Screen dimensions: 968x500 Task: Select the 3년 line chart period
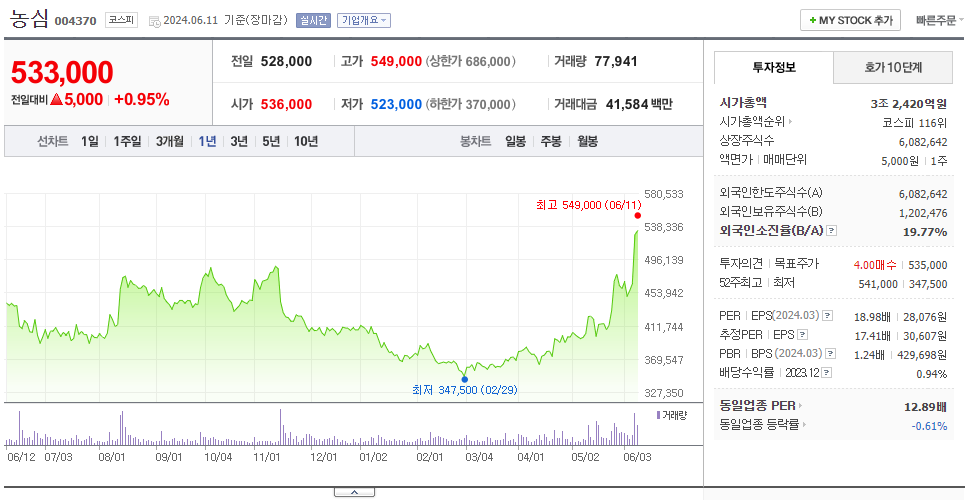tap(239, 141)
